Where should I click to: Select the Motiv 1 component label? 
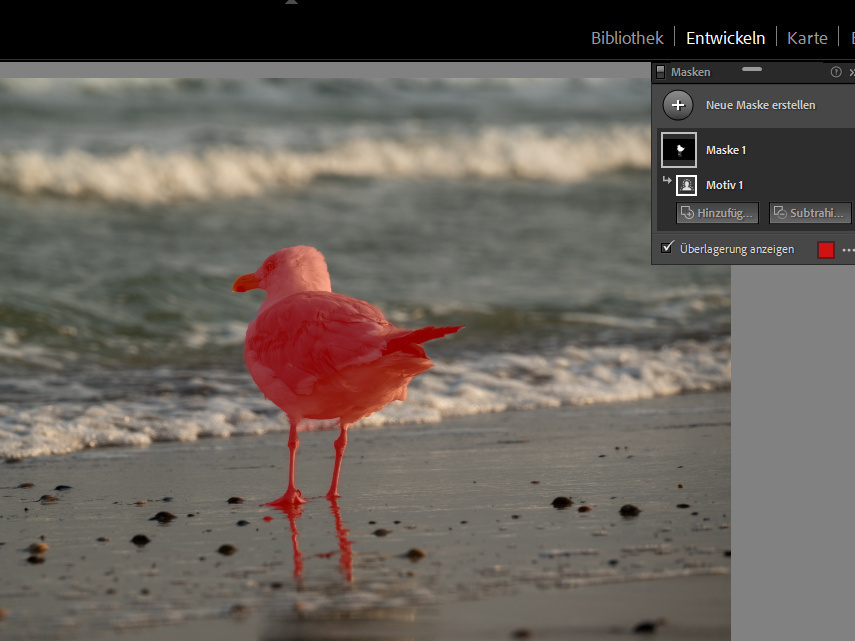(x=724, y=185)
